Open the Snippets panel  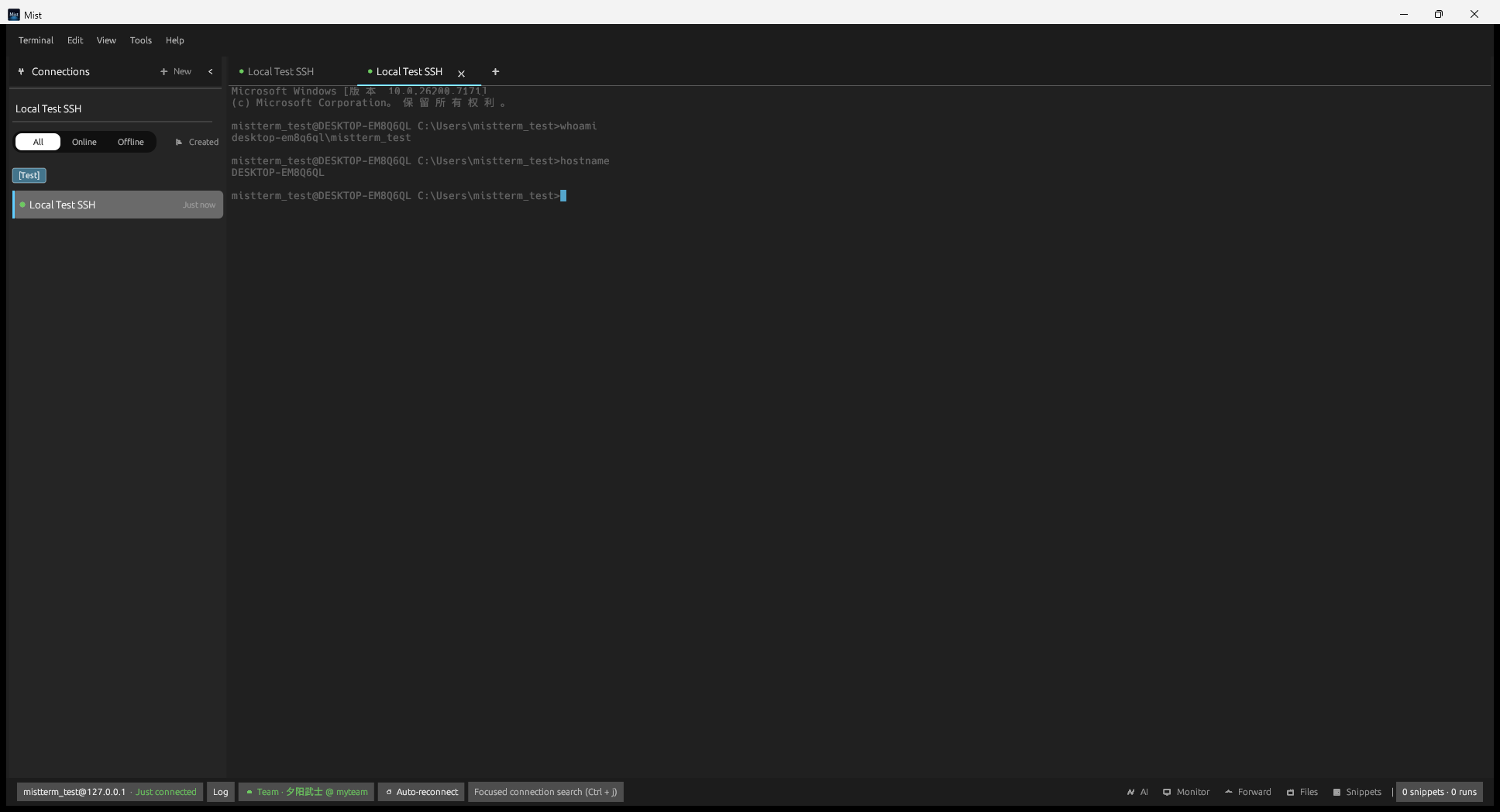coord(1357,792)
